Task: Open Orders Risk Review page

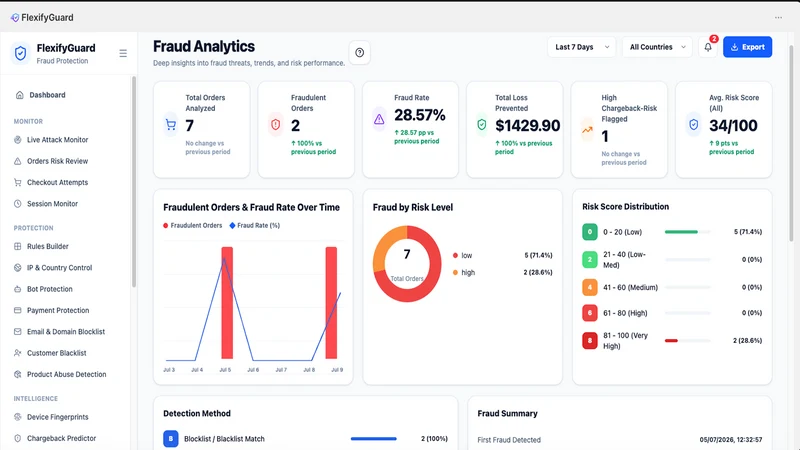Action: coord(57,161)
